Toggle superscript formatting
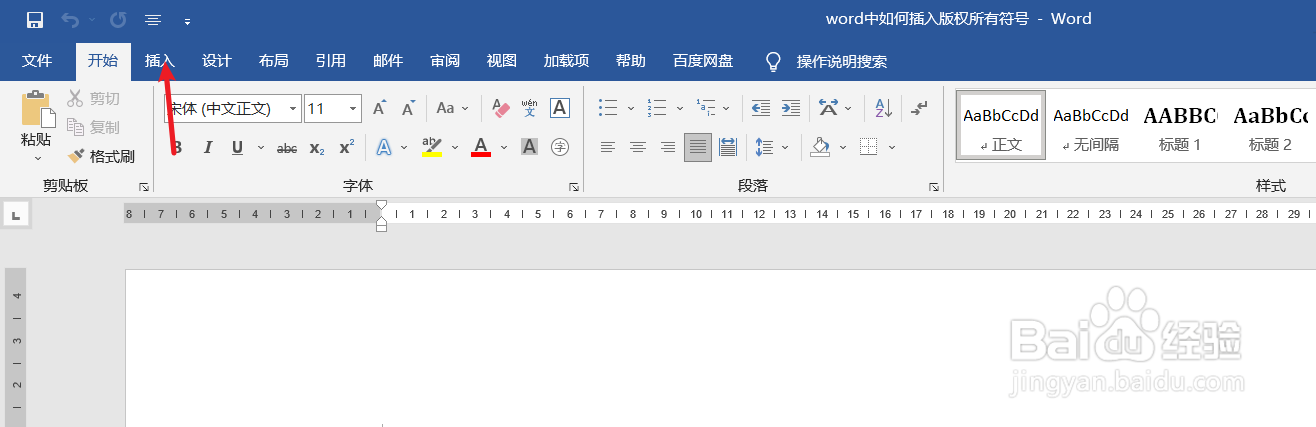 tap(346, 148)
